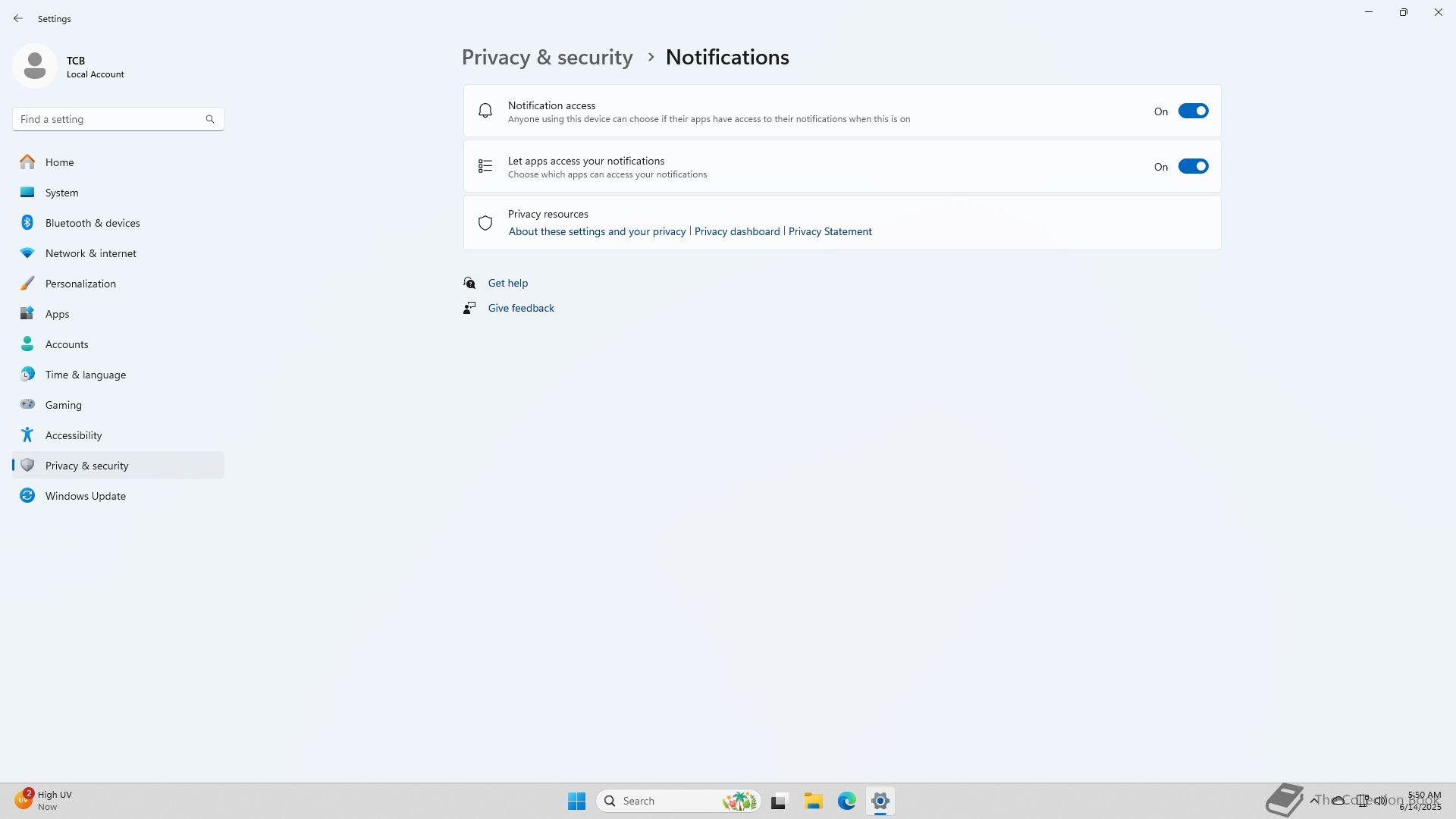Click the Windows Update sync icon
Viewport: 1456px width, 819px height.
(x=27, y=496)
